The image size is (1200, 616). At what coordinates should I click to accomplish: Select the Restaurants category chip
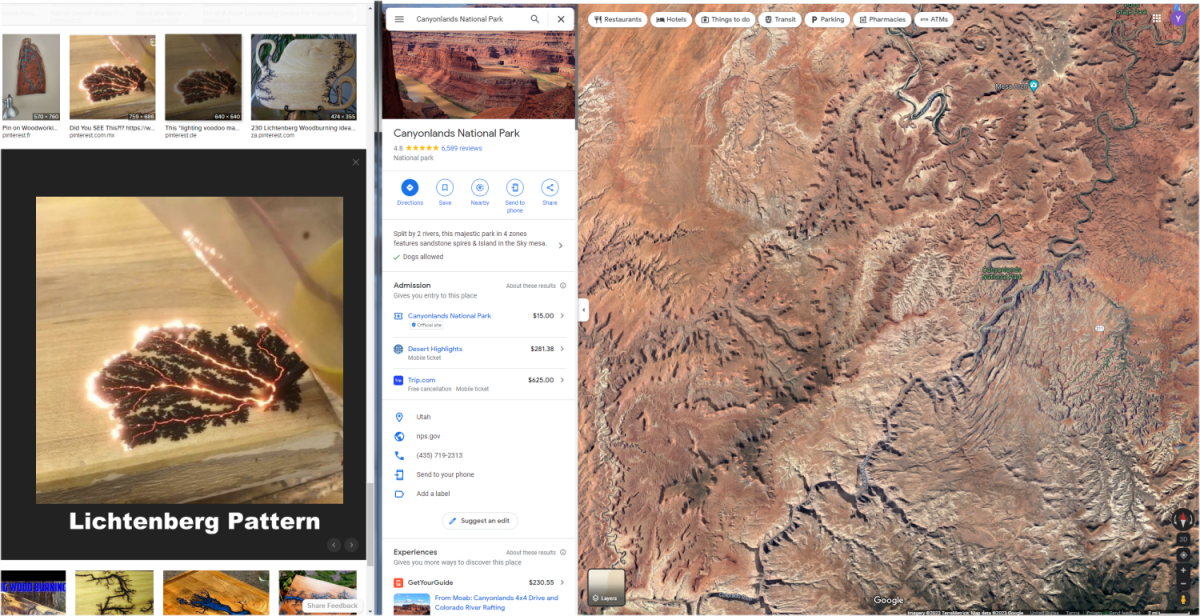tap(617, 19)
